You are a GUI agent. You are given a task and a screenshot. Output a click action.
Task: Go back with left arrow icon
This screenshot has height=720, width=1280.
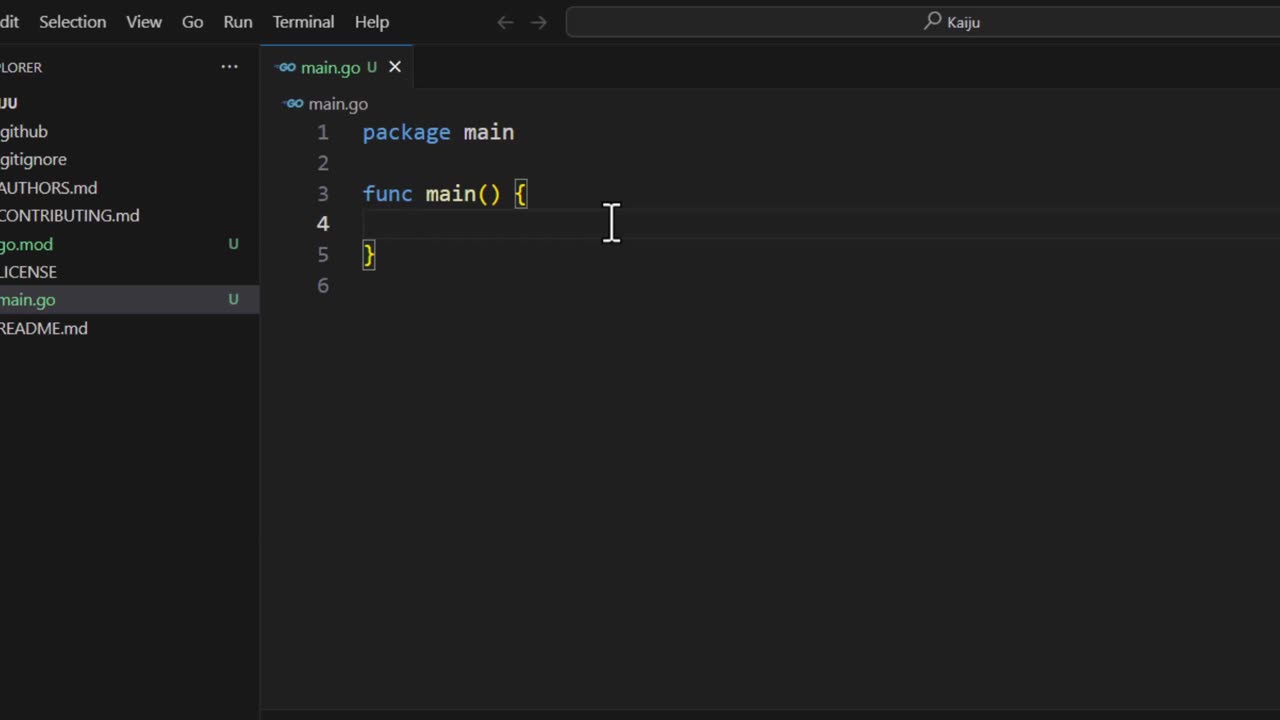pos(505,22)
